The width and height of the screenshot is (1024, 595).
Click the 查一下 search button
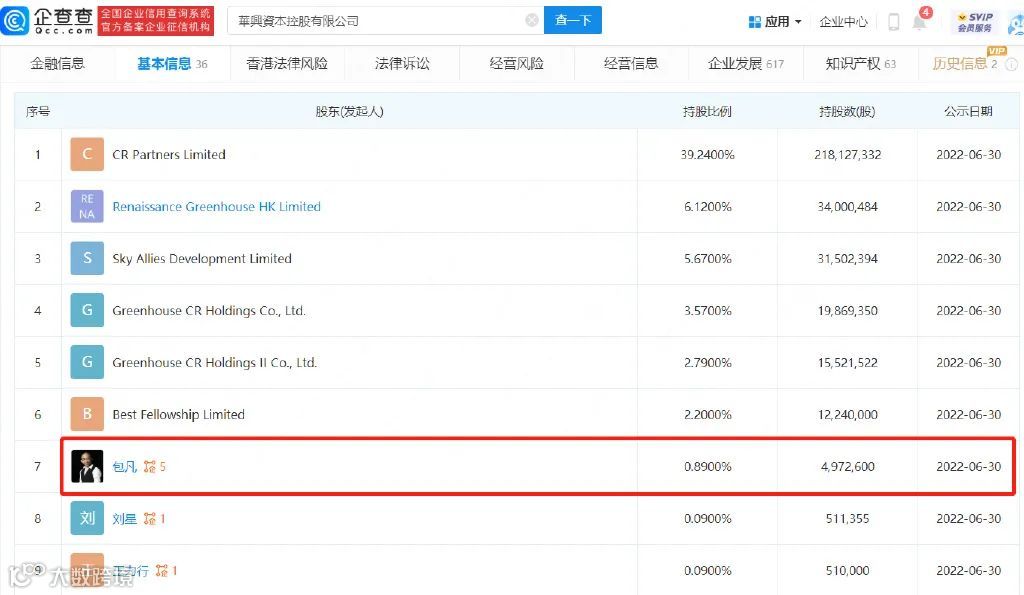573,20
